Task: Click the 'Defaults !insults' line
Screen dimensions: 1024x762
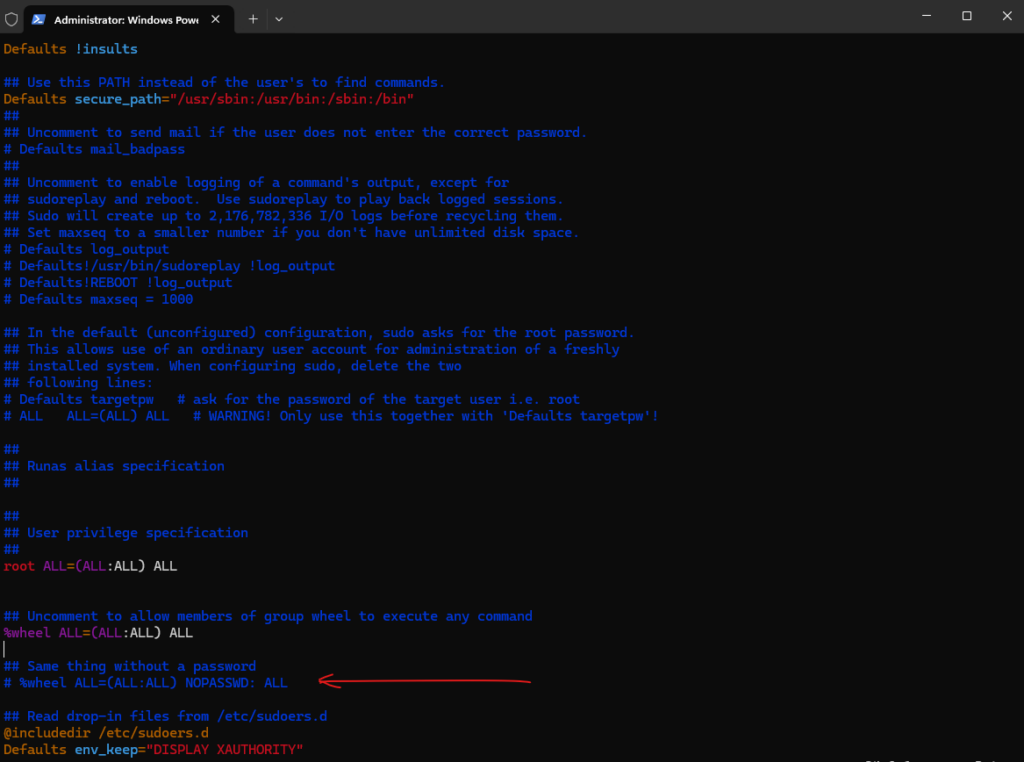Action: tap(70, 49)
